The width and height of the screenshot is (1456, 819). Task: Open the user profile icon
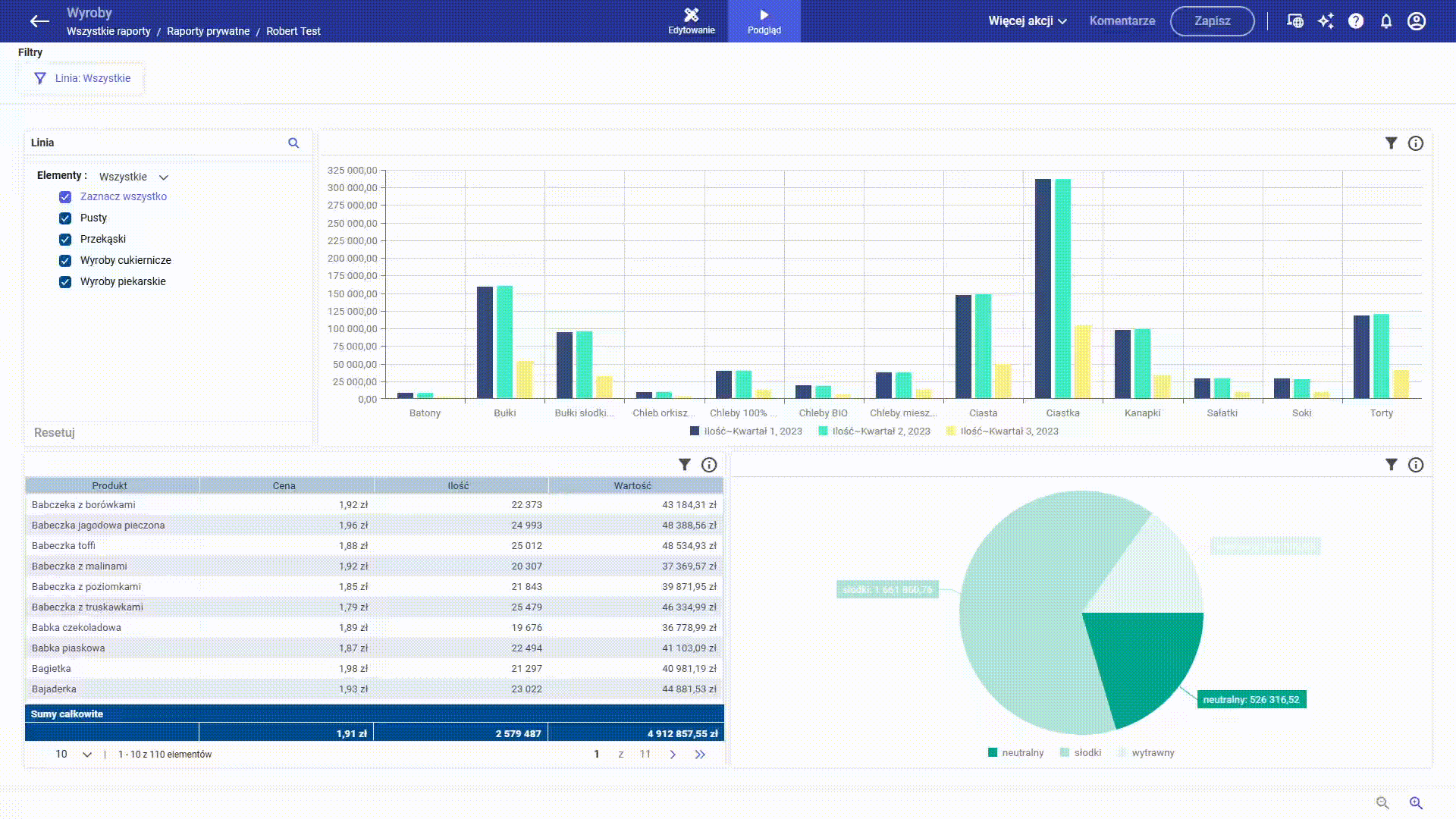tap(1417, 20)
